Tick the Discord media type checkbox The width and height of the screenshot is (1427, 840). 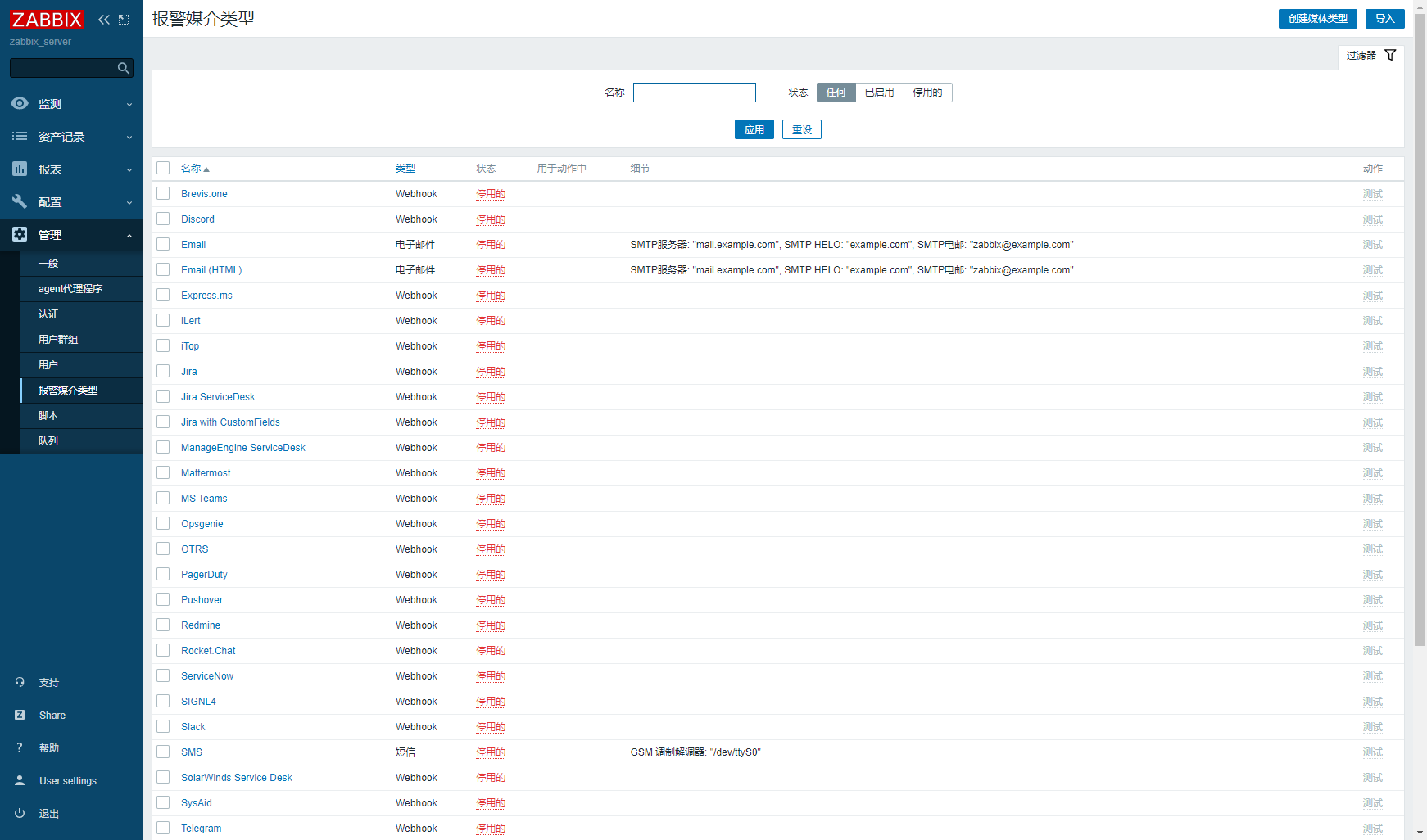tap(163, 219)
